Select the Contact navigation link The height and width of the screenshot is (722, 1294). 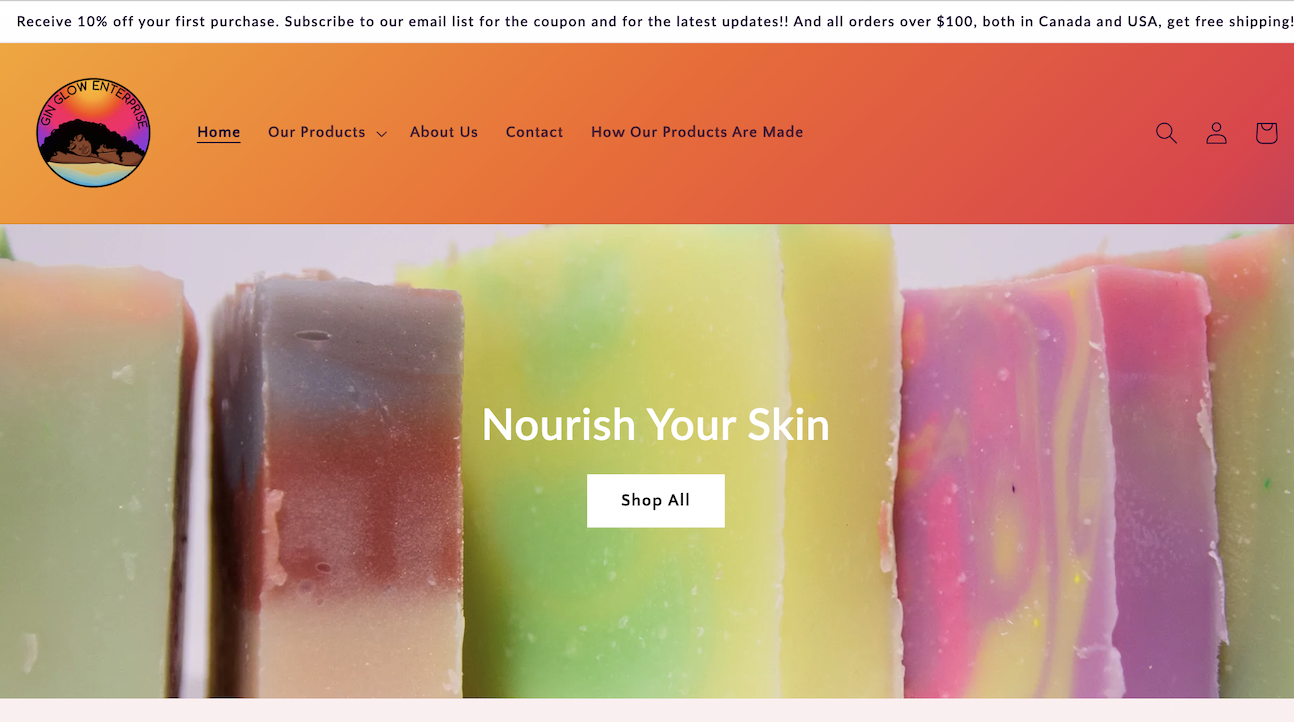pos(534,132)
